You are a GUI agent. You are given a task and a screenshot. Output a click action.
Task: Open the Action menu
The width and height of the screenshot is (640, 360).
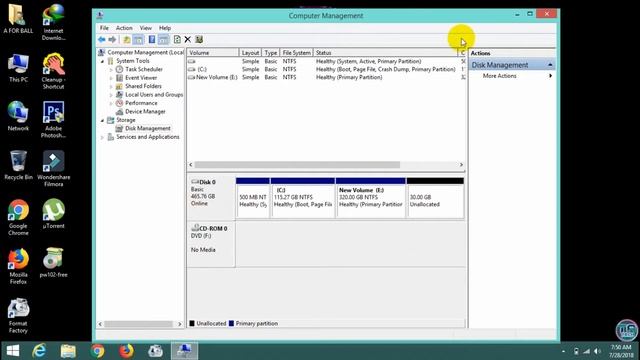(x=124, y=28)
